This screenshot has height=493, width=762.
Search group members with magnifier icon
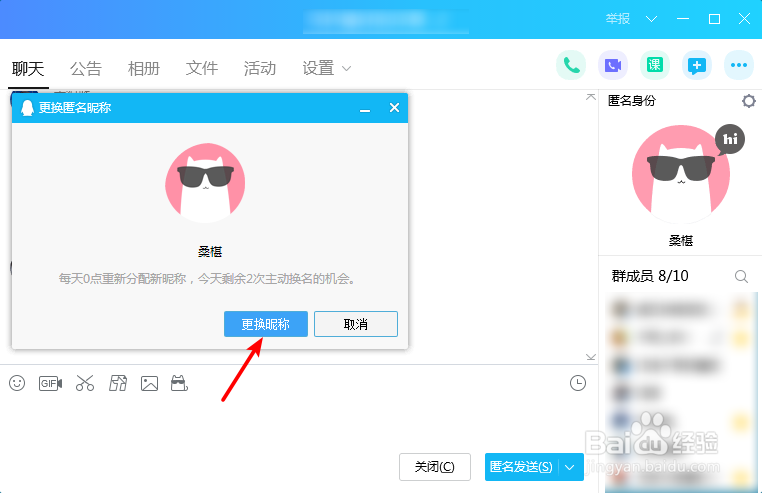click(x=741, y=277)
